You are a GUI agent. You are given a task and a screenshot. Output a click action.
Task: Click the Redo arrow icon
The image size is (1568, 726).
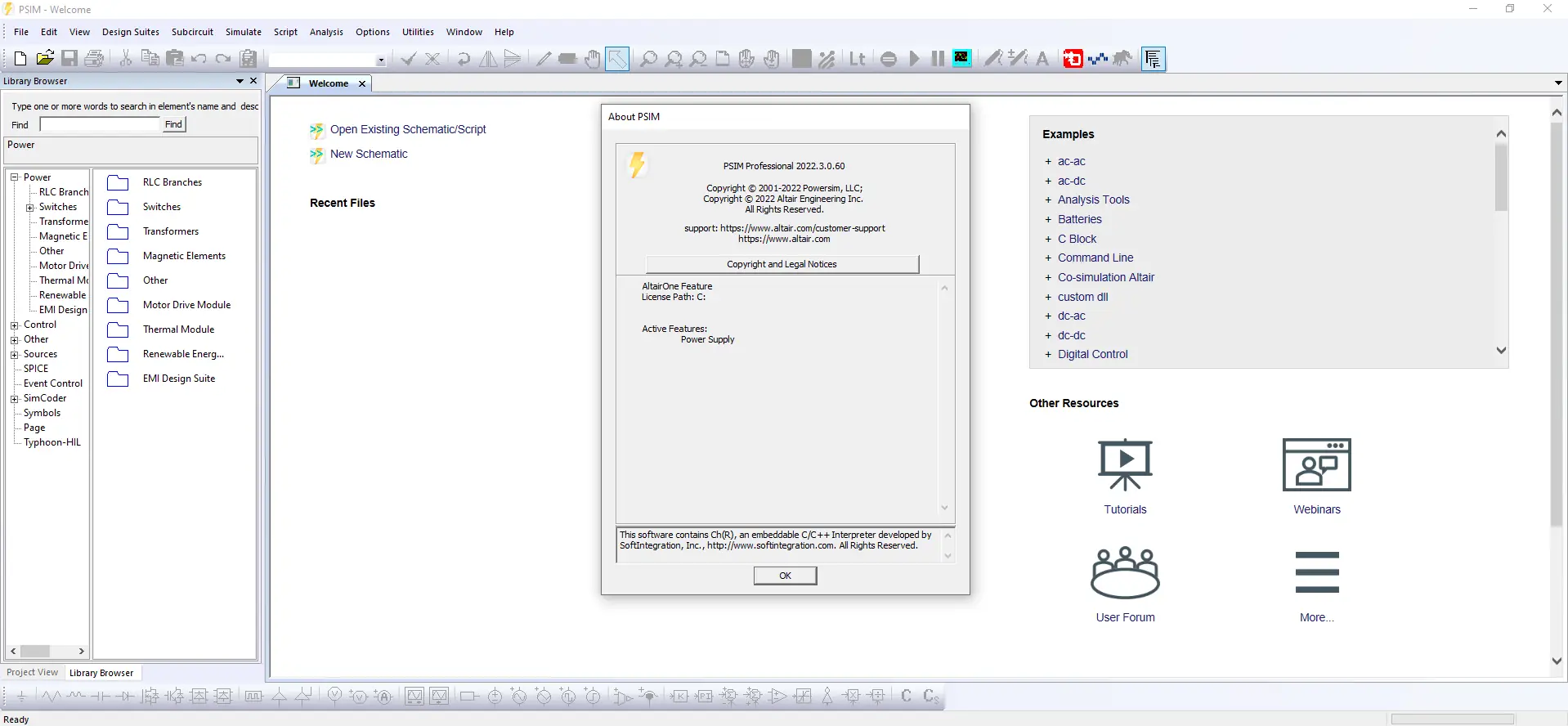223,59
